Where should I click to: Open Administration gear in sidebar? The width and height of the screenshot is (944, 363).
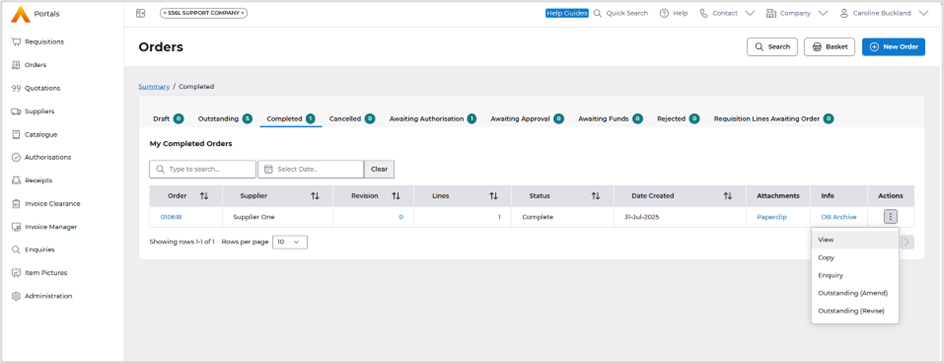pyautogui.click(x=16, y=296)
